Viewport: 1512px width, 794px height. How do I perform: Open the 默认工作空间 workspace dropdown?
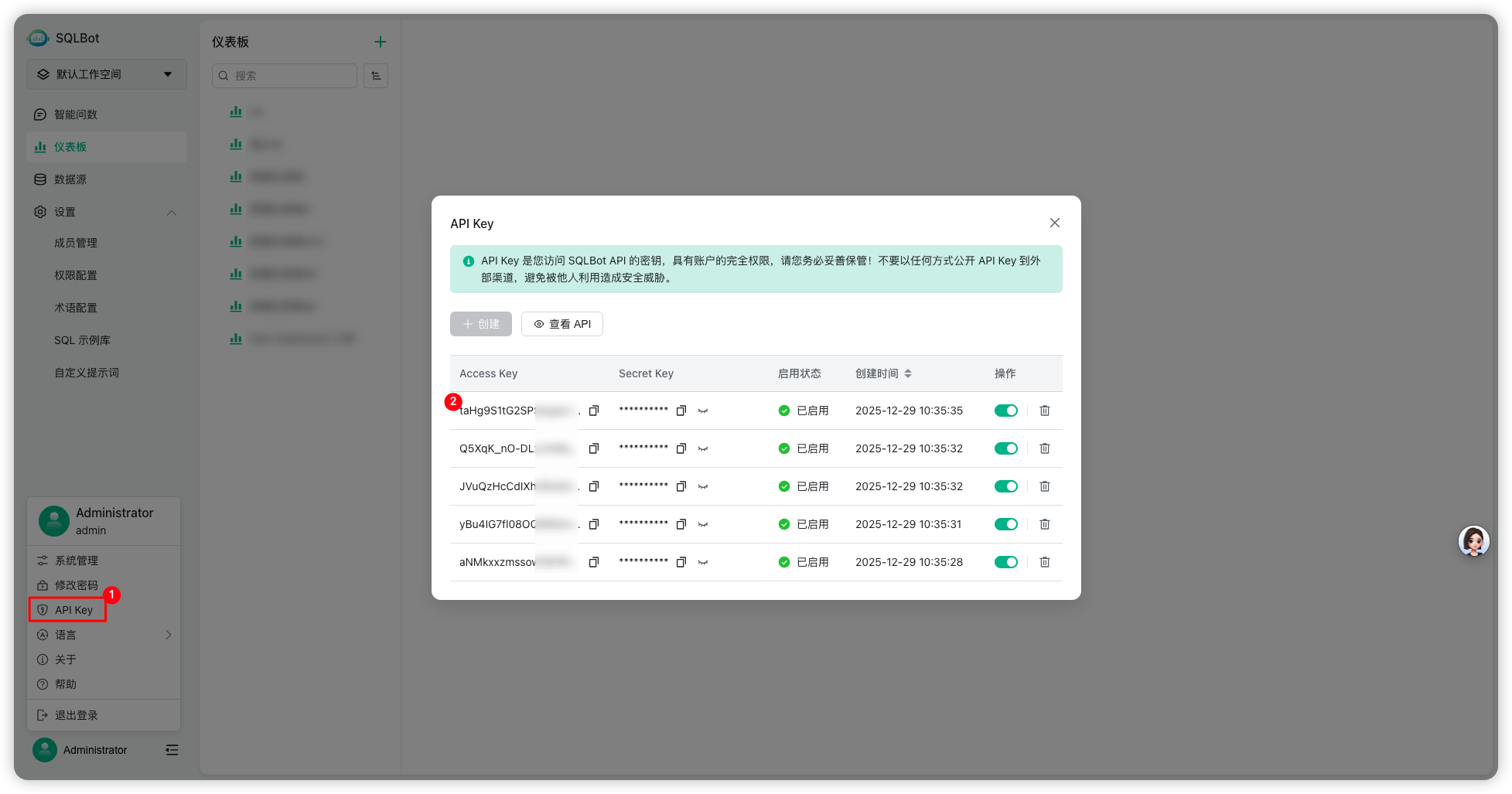(107, 74)
